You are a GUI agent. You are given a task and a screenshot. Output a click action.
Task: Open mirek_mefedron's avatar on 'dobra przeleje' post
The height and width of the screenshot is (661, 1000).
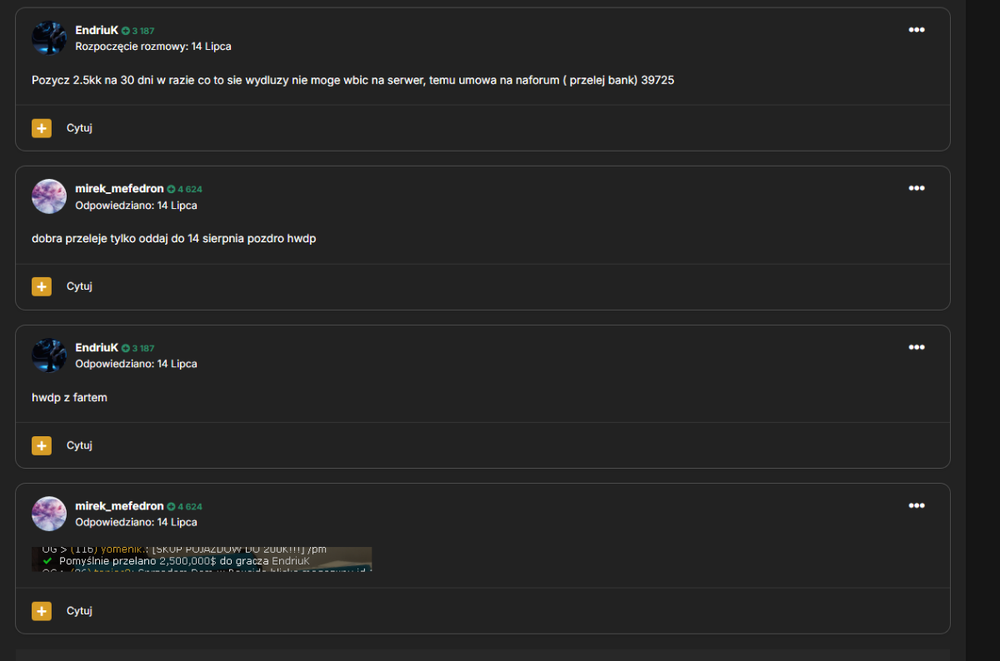(x=49, y=197)
